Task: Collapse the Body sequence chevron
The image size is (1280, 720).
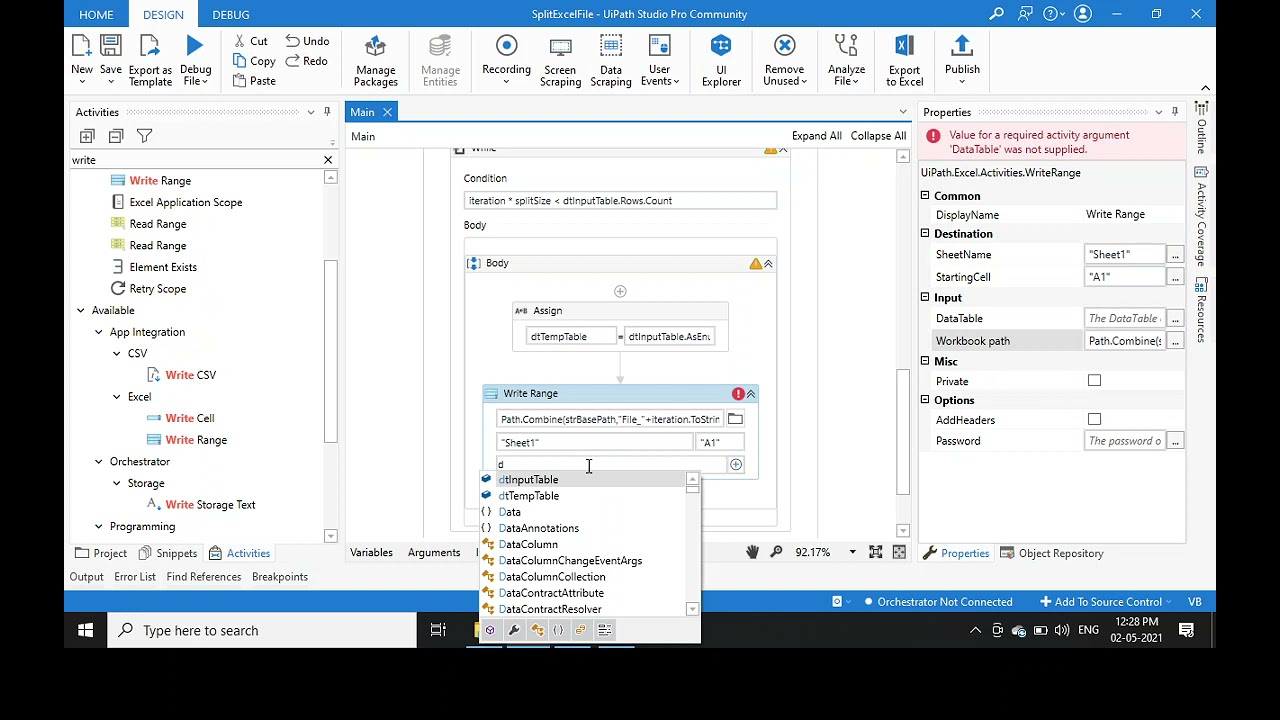Action: 768,263
